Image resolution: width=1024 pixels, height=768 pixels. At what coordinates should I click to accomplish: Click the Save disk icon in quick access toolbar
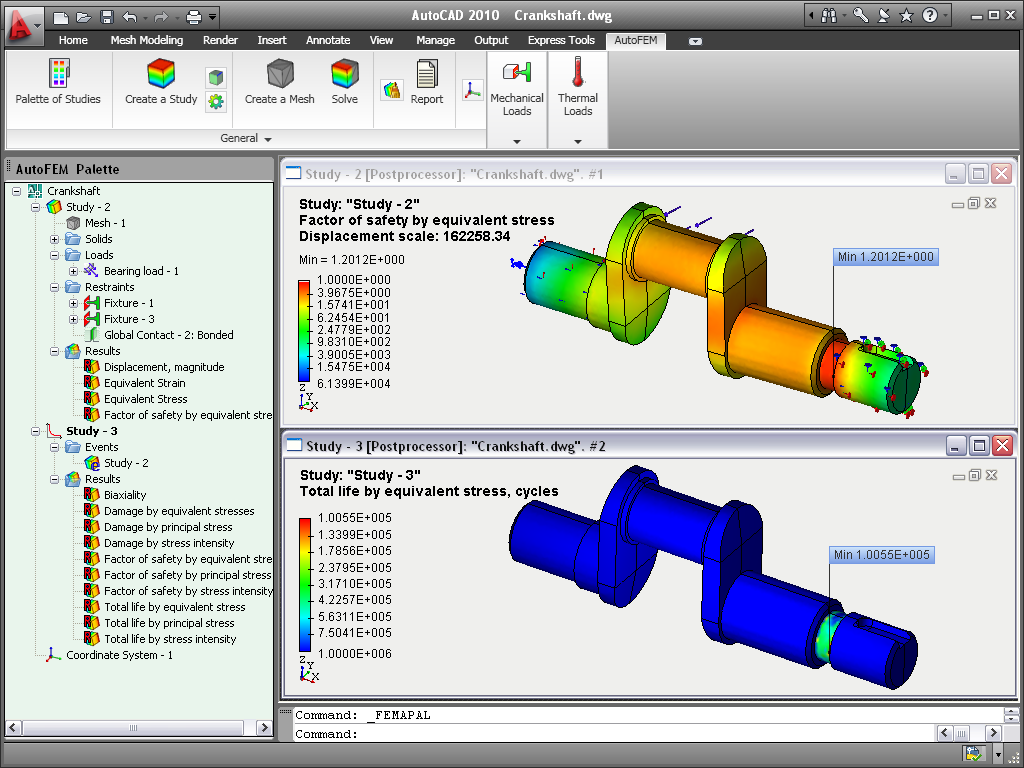click(107, 17)
